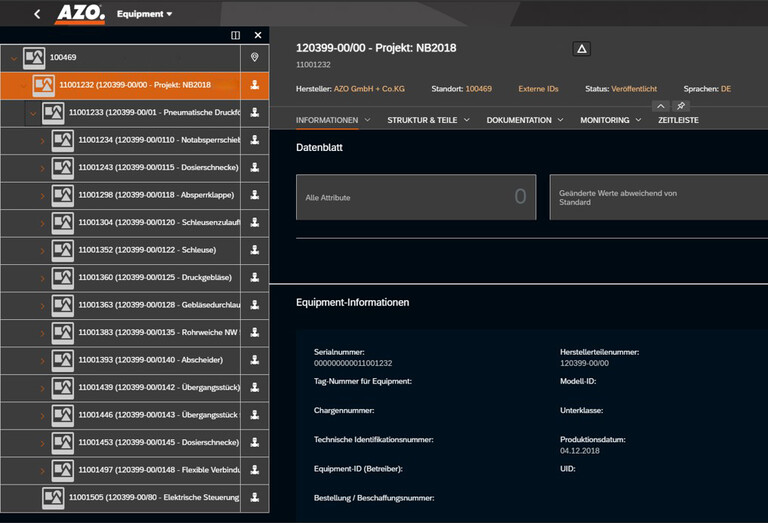The width and height of the screenshot is (768, 523).
Task: Pin the header with the pin icon
Action: coord(680,106)
